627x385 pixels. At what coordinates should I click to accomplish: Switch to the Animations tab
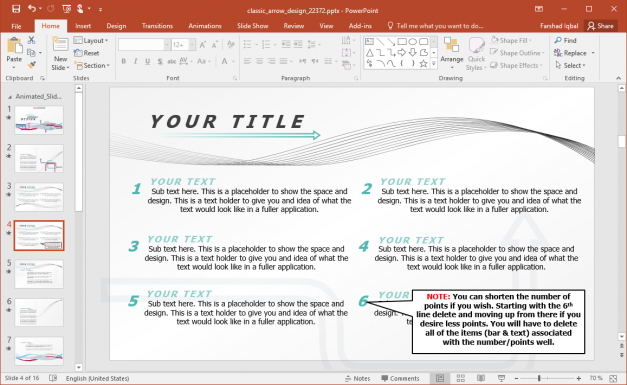click(x=205, y=26)
